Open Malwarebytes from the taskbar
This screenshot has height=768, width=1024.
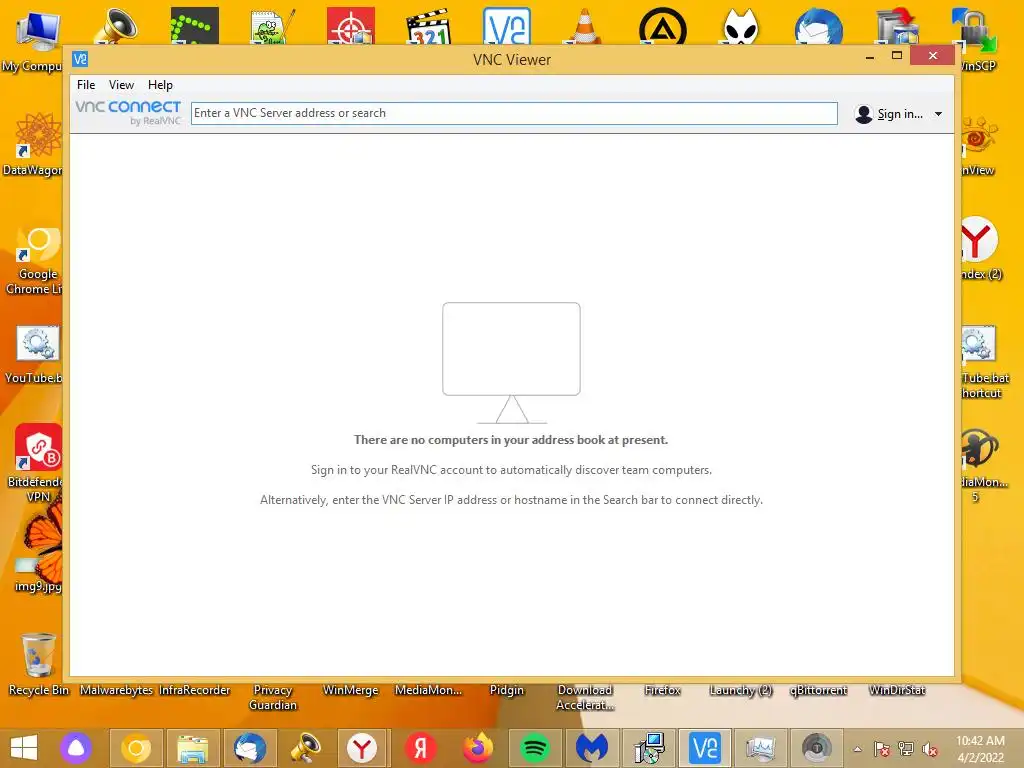[x=592, y=748]
